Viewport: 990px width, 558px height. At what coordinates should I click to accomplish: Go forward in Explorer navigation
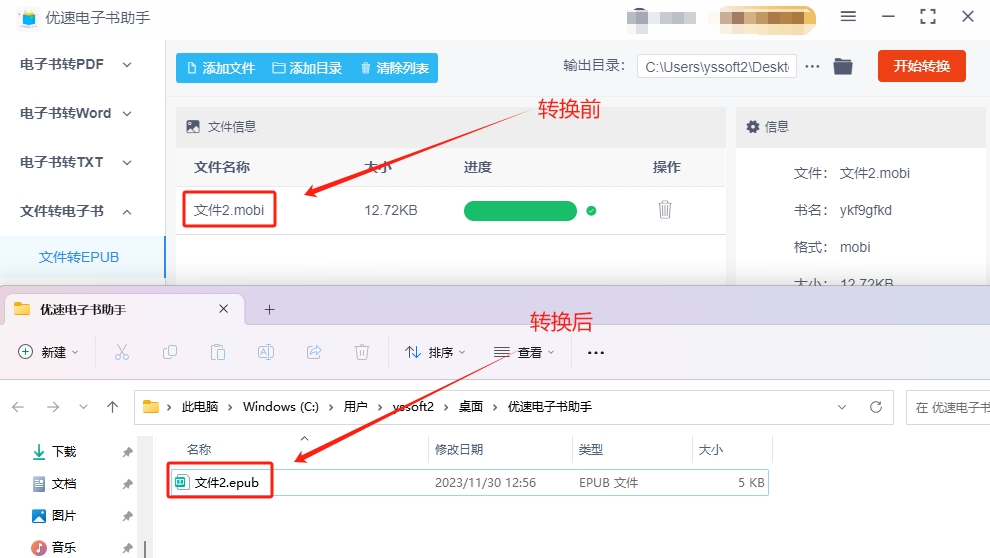(x=53, y=407)
